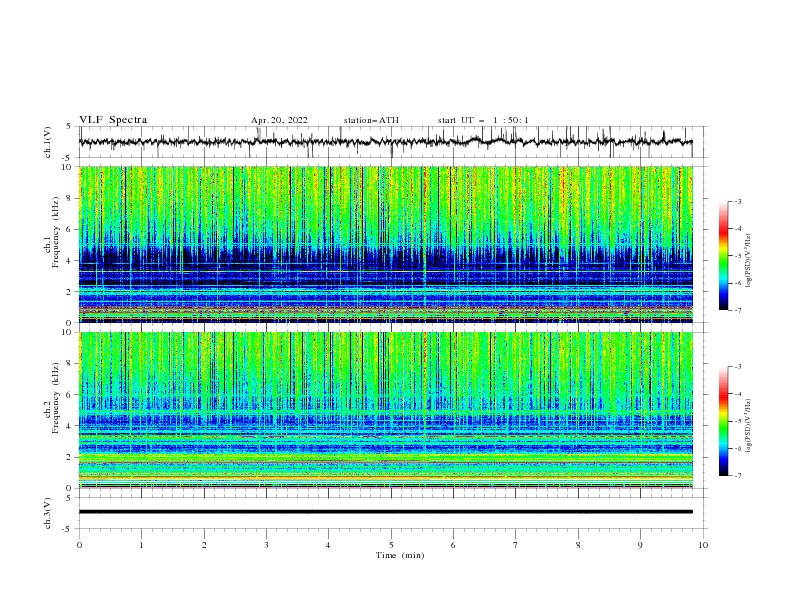Click the ch.2 color bar PSD label
Image resolution: width=792 pixels, height=612 pixels.
748,425
